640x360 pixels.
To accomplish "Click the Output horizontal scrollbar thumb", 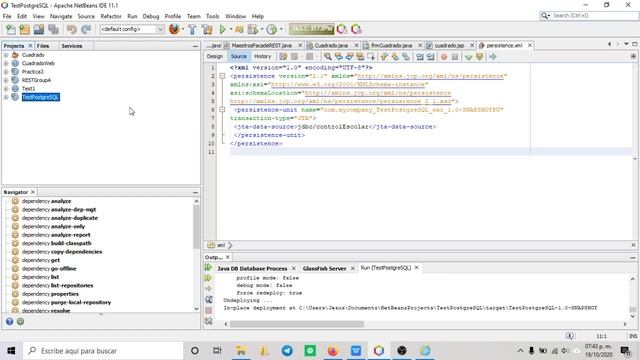I will point(296,324).
